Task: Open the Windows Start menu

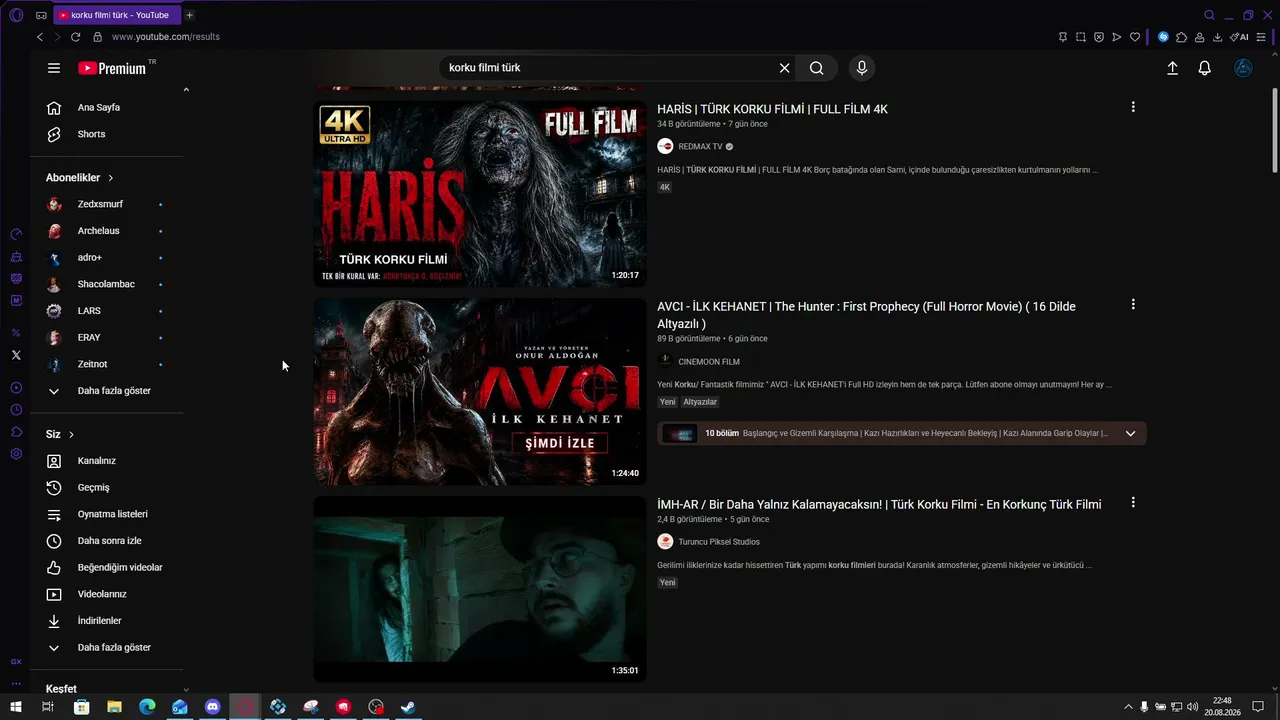Action: coord(16,707)
